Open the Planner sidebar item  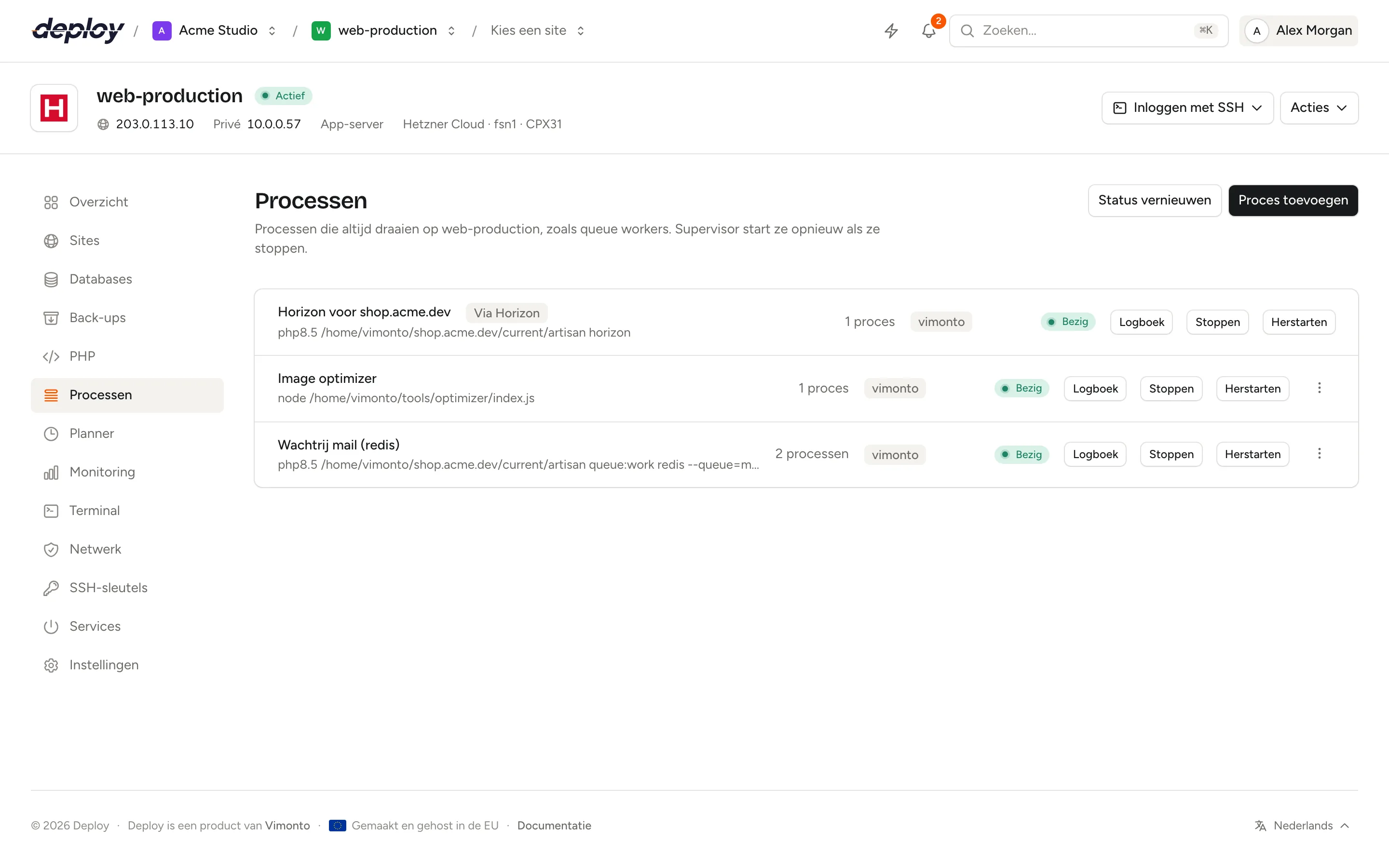click(x=127, y=434)
